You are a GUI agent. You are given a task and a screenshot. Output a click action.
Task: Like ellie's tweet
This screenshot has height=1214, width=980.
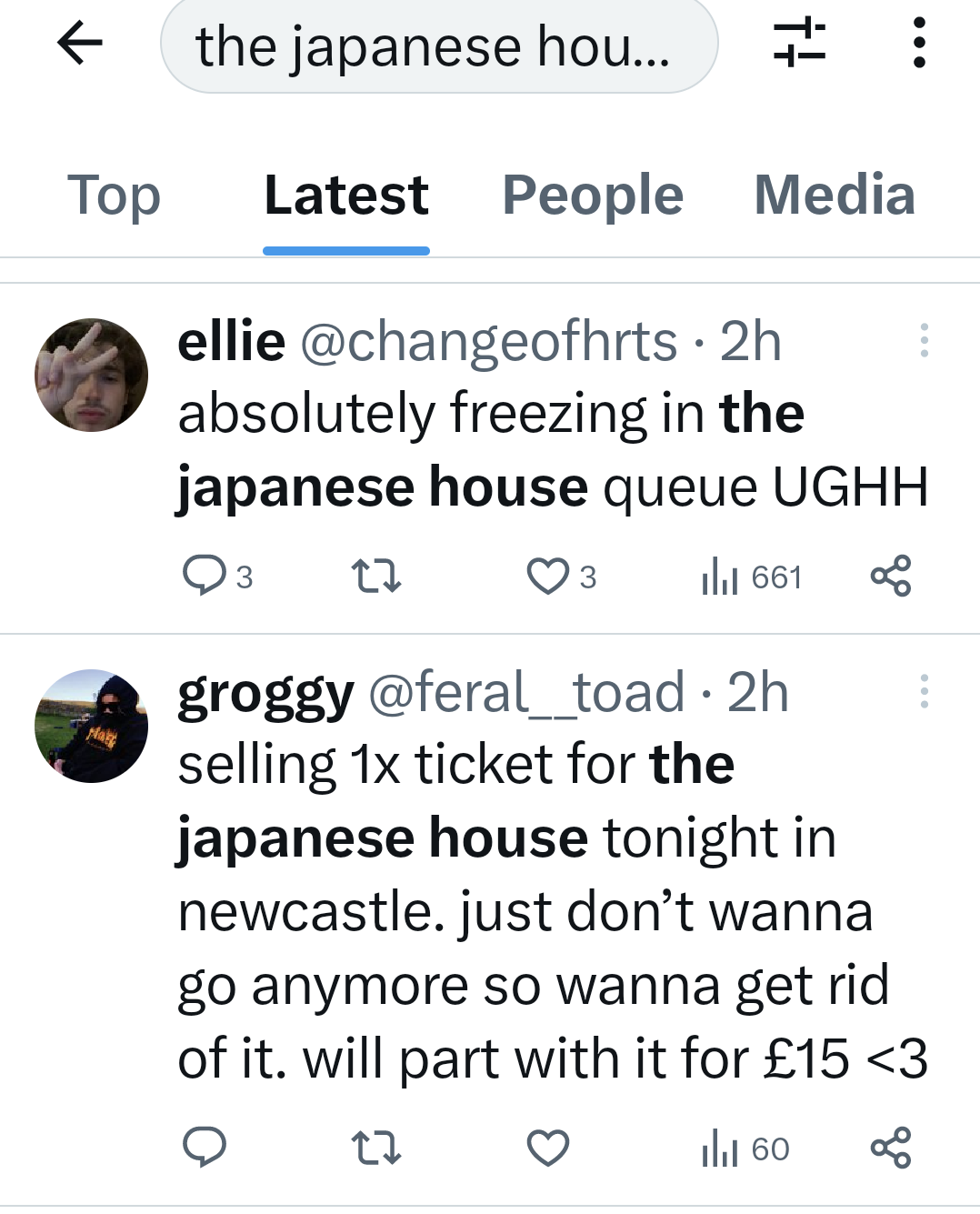tap(548, 576)
